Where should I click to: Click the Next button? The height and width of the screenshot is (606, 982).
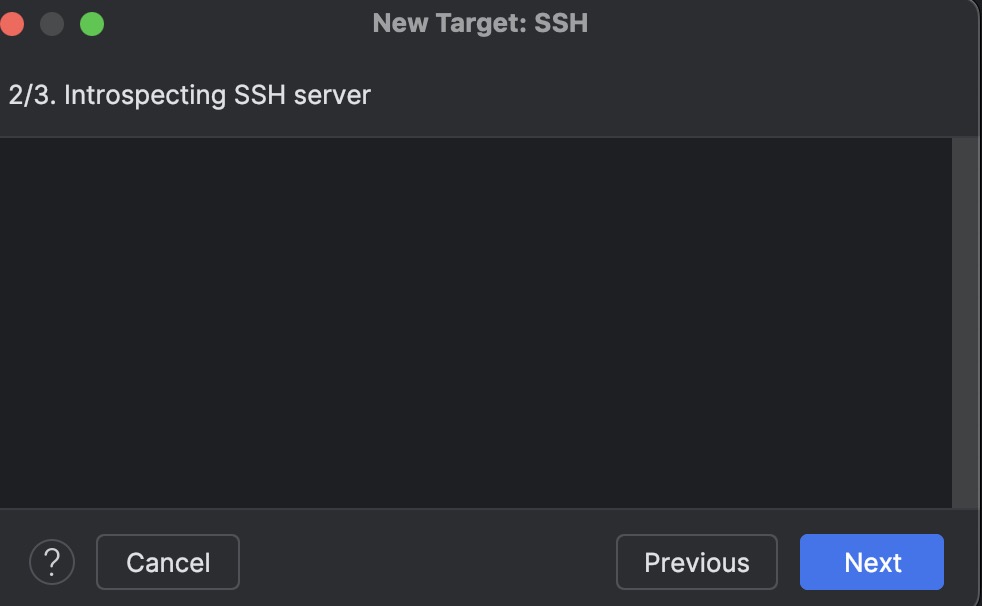[x=872, y=562]
